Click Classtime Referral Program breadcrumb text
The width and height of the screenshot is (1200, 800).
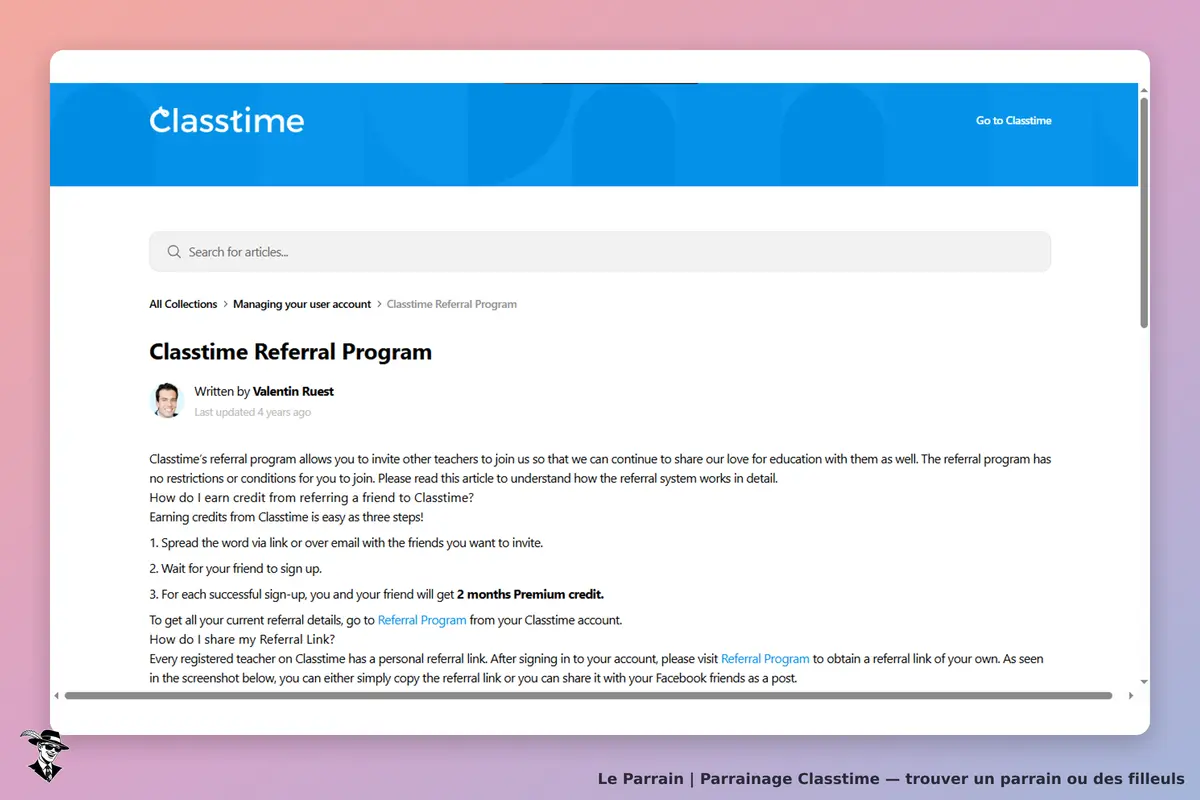[452, 304]
